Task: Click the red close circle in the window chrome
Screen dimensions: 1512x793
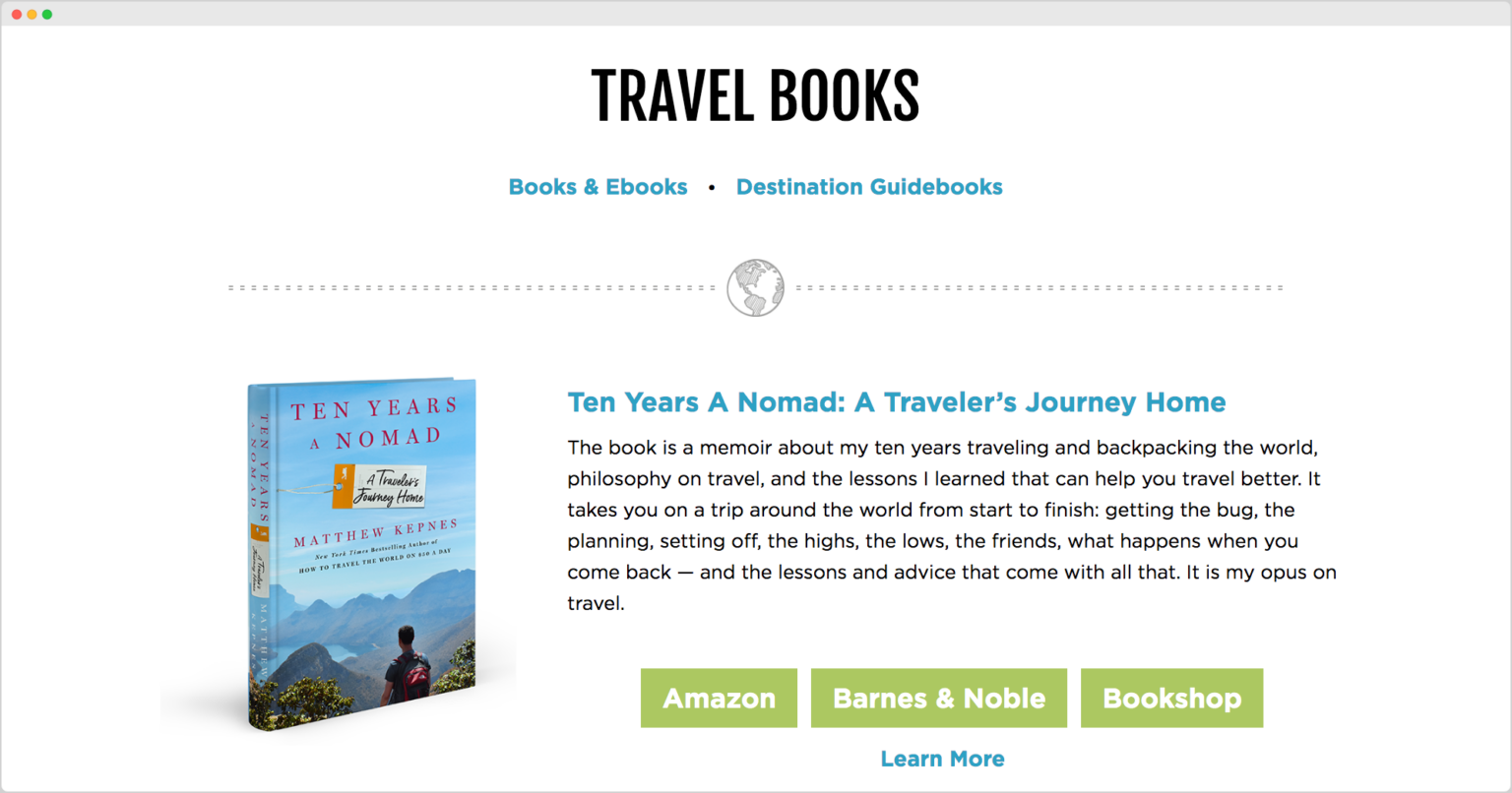Action: (x=17, y=14)
